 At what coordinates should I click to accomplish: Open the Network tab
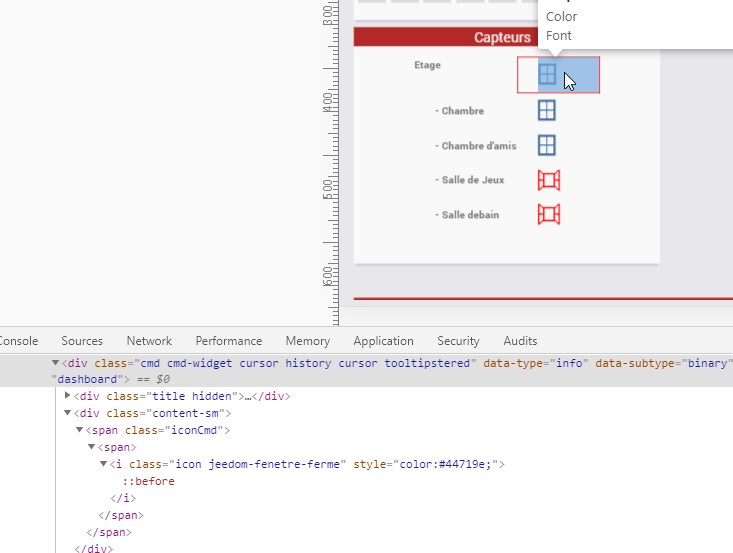[x=149, y=341]
